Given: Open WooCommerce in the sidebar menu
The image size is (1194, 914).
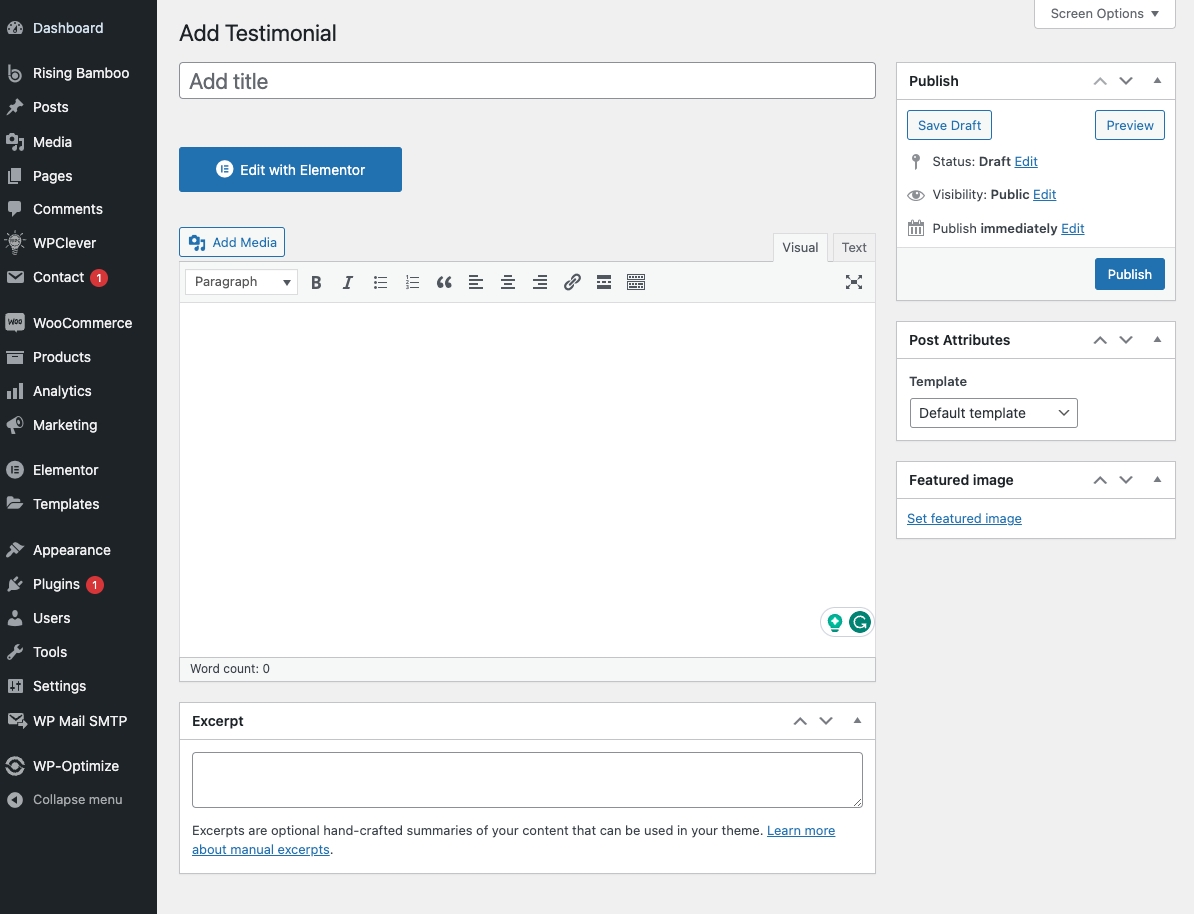Looking at the screenshot, I should pyautogui.click(x=82, y=323).
